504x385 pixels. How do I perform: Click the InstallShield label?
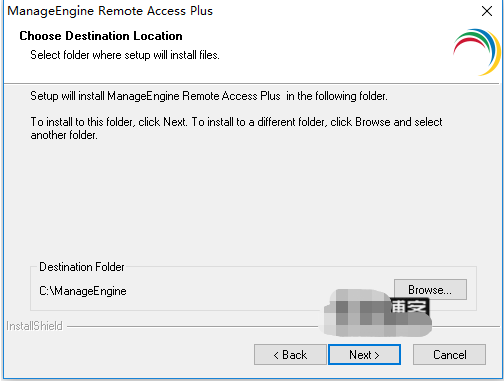(x=34, y=326)
